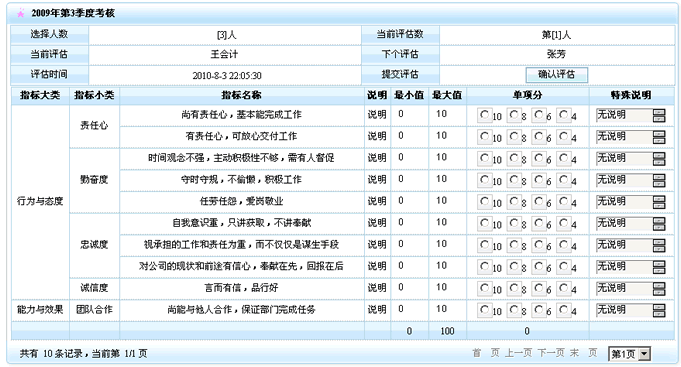Select score 10 for 言而有信，品行好
Screen dimensions: 681x367
(484, 288)
